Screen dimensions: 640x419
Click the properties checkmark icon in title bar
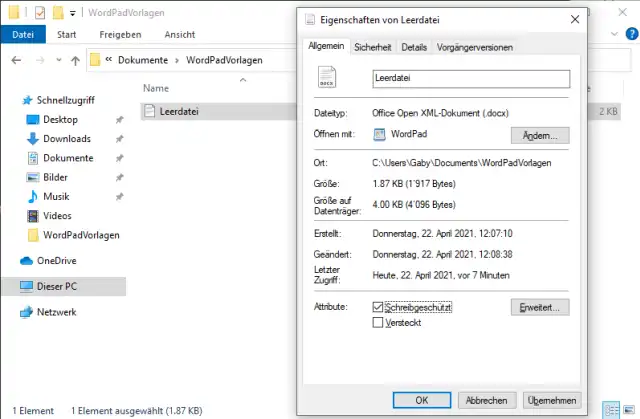(x=40, y=13)
